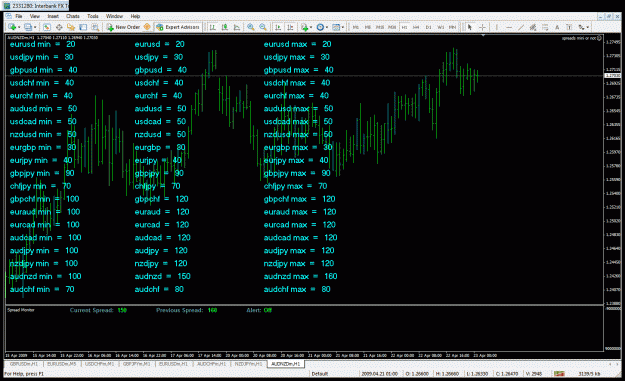Open the Charts menu
The width and height of the screenshot is (625, 381).
pyautogui.click(x=73, y=16)
